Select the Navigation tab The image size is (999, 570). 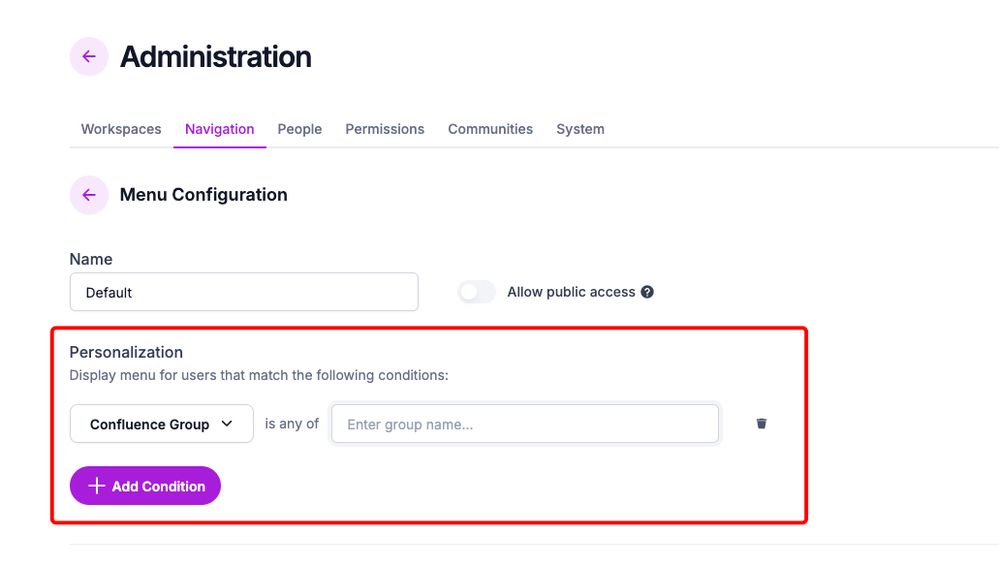point(220,129)
